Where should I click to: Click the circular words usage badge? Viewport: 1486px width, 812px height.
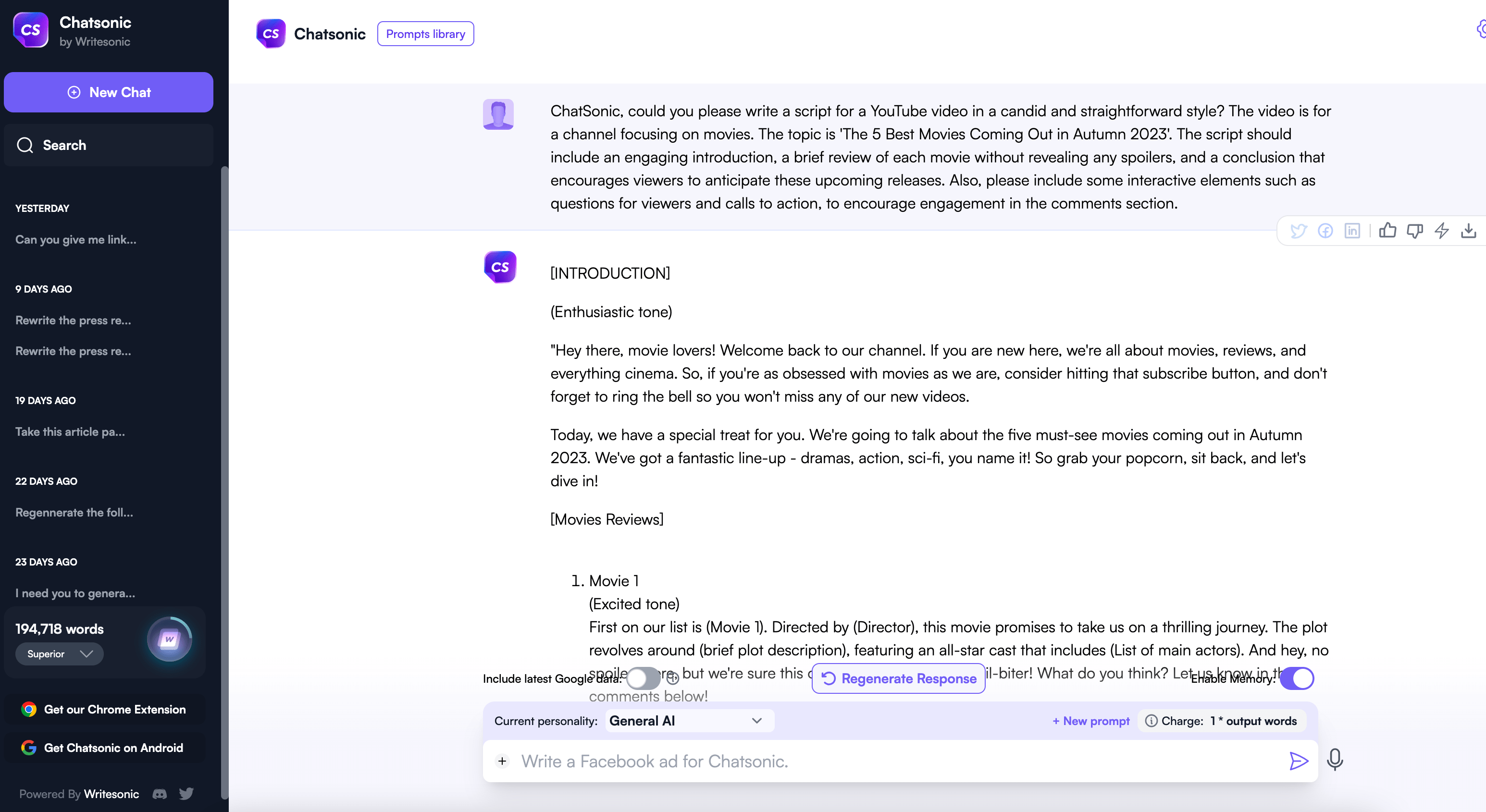(x=170, y=639)
